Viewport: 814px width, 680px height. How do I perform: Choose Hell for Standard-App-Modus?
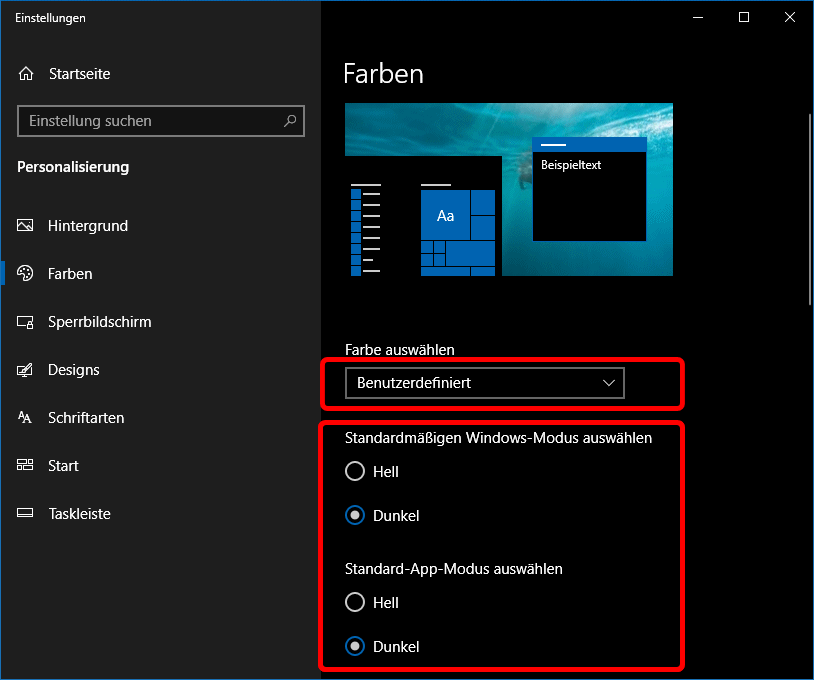[354, 602]
